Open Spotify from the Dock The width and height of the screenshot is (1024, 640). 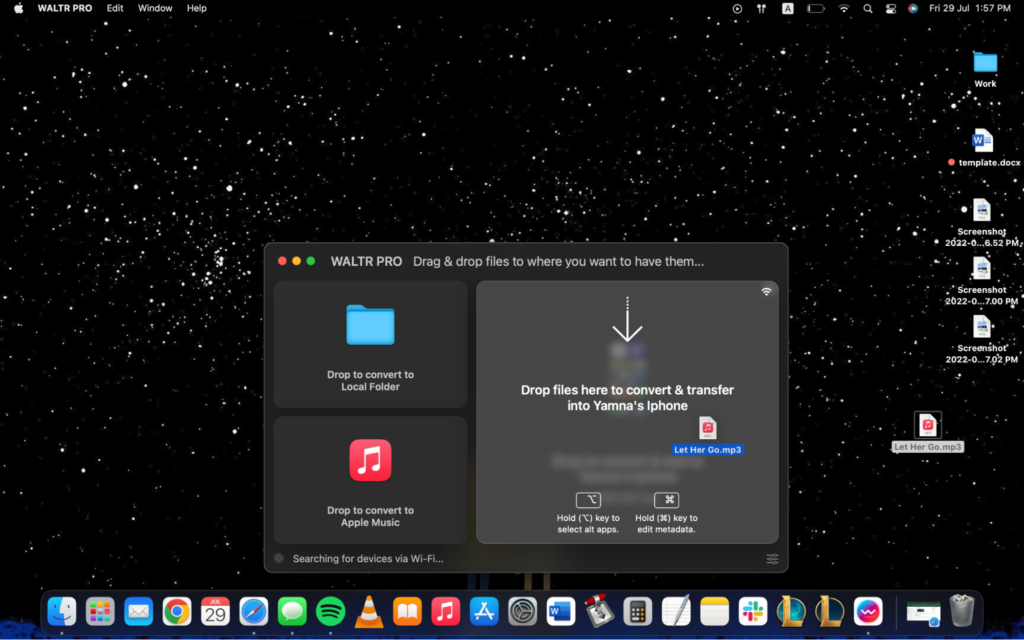click(x=330, y=612)
